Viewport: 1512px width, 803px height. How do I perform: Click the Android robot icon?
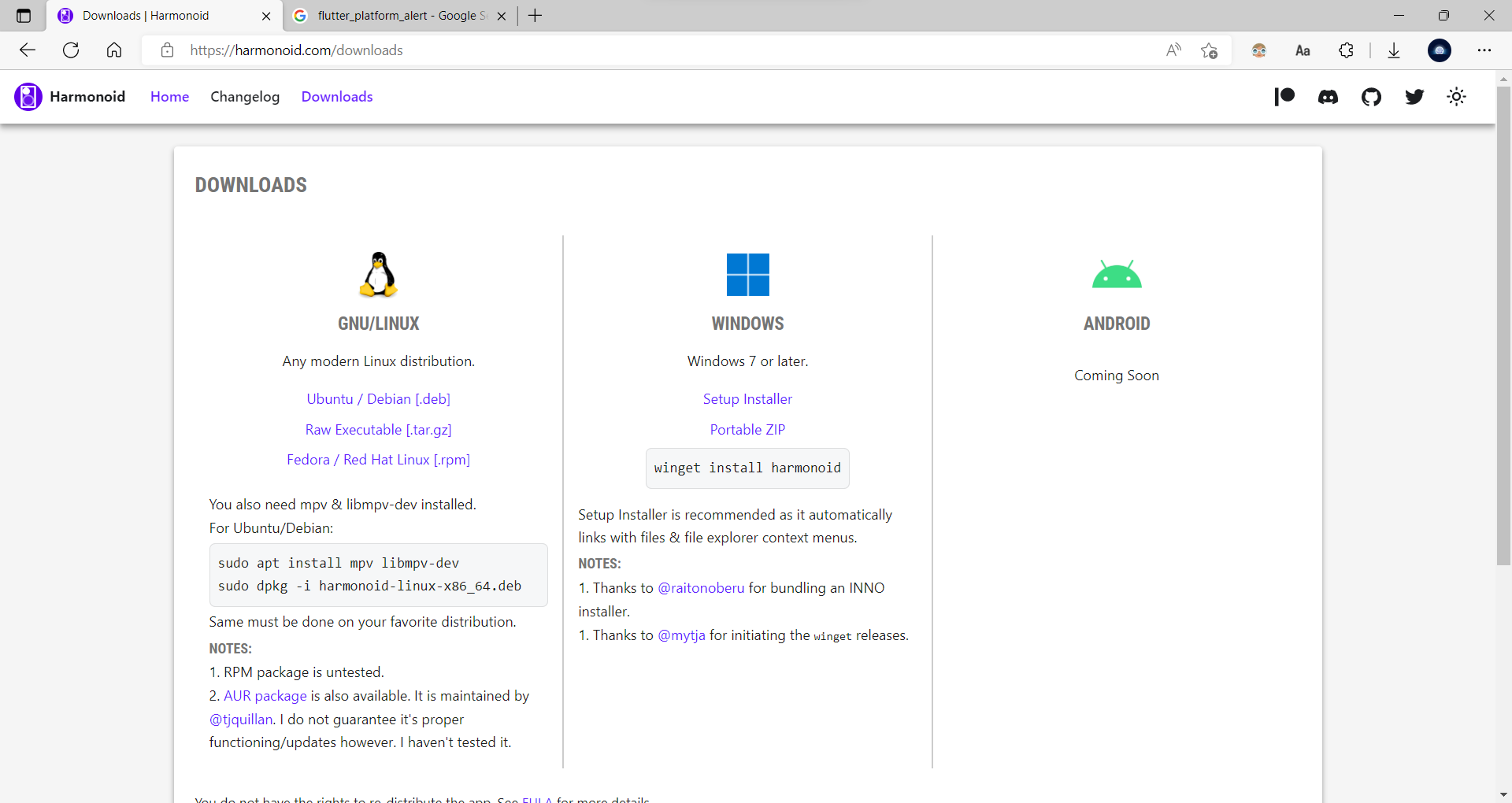(1117, 274)
